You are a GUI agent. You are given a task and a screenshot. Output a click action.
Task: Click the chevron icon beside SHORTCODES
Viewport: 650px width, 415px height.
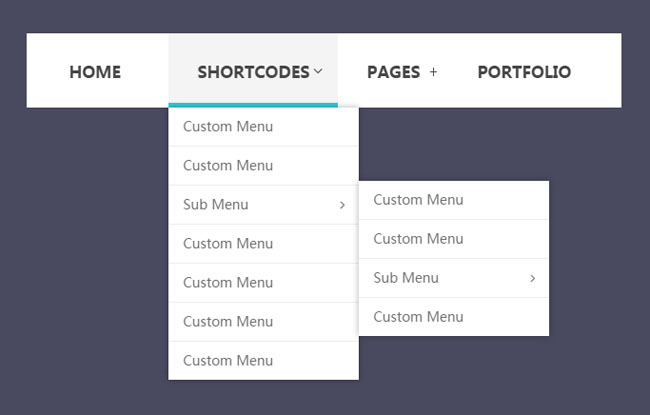point(318,71)
